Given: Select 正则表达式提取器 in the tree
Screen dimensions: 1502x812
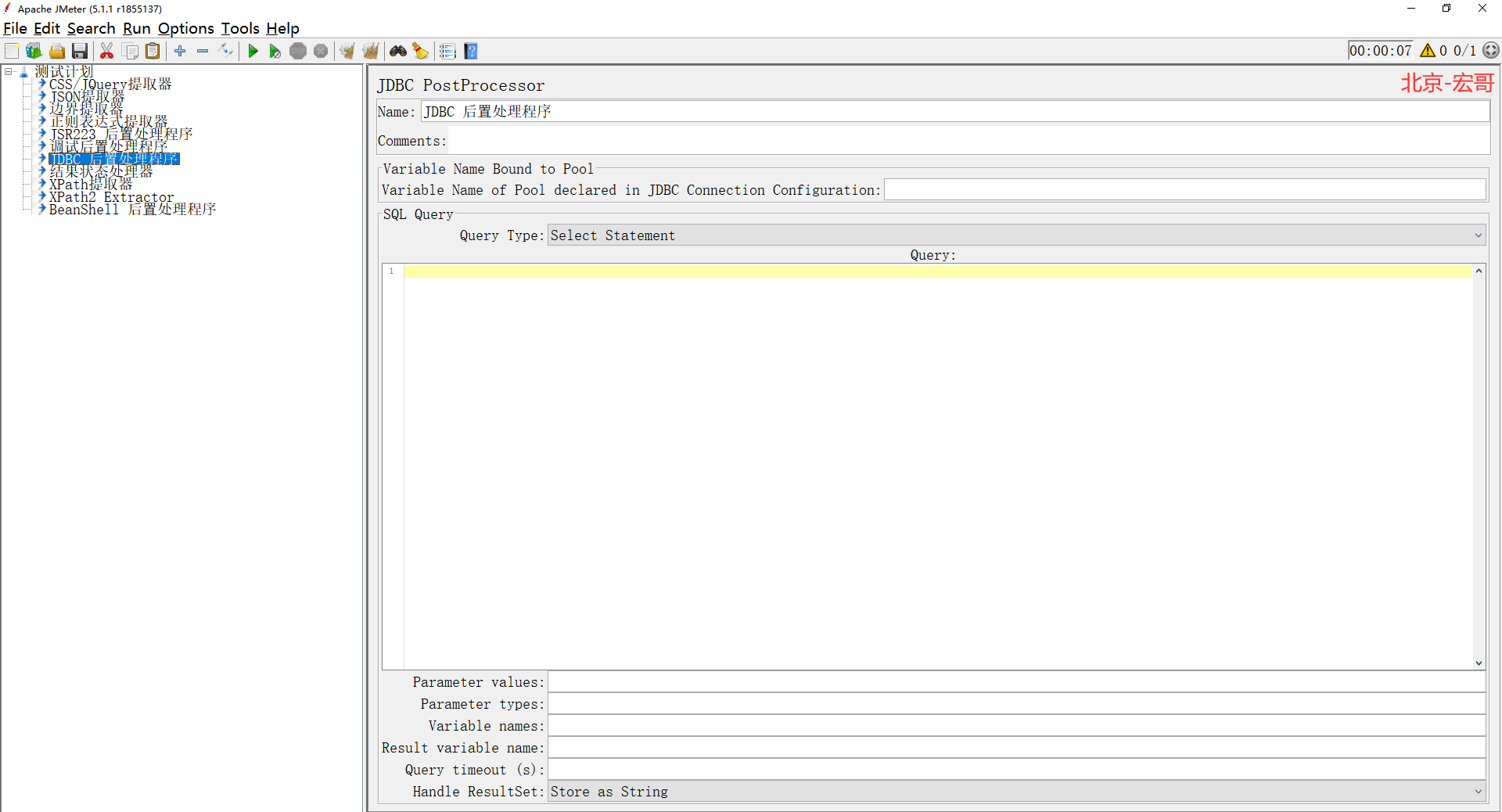Looking at the screenshot, I should coord(109,121).
